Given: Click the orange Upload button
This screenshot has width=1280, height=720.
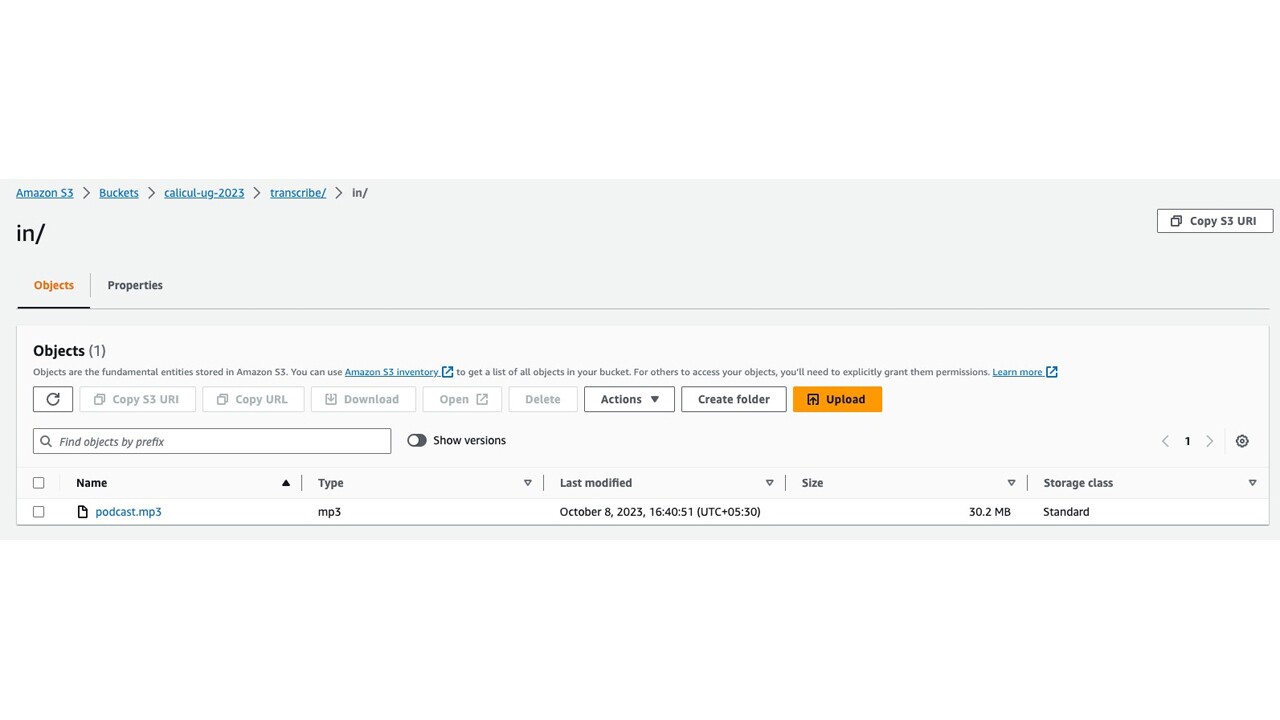Looking at the screenshot, I should coord(837,399).
